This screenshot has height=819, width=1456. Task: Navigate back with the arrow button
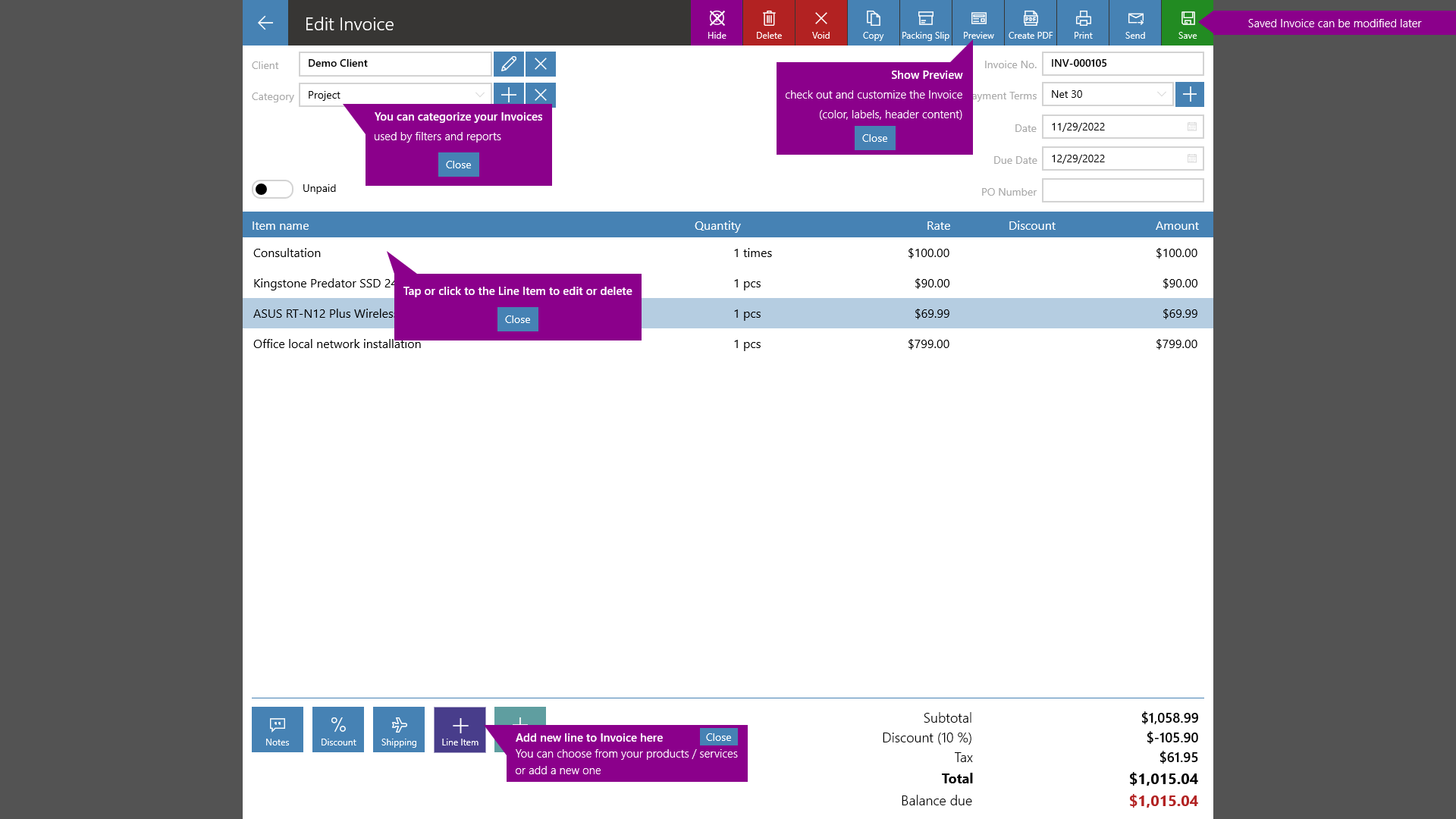click(x=265, y=23)
